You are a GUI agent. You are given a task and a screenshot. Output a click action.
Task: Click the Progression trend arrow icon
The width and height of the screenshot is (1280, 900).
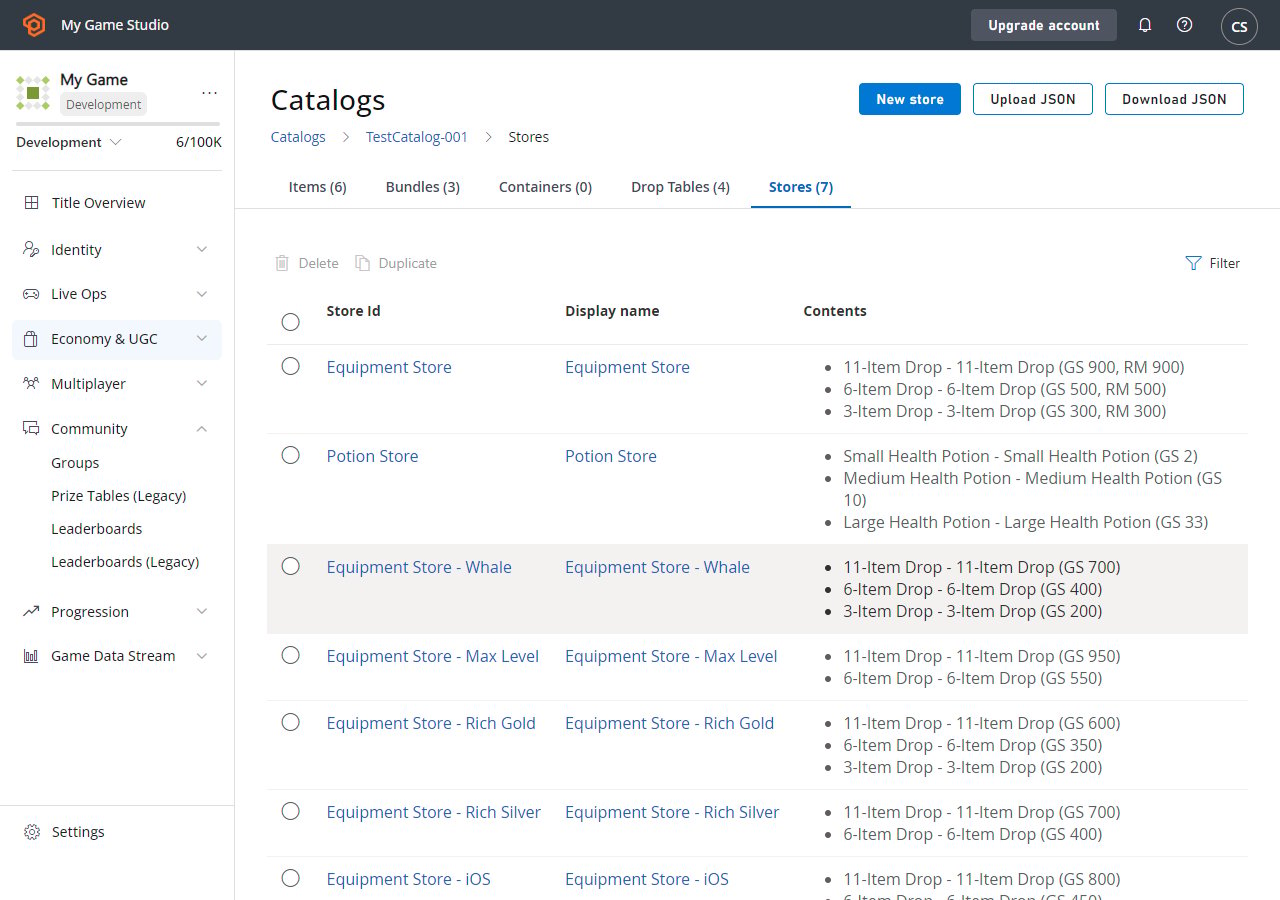tap(31, 612)
